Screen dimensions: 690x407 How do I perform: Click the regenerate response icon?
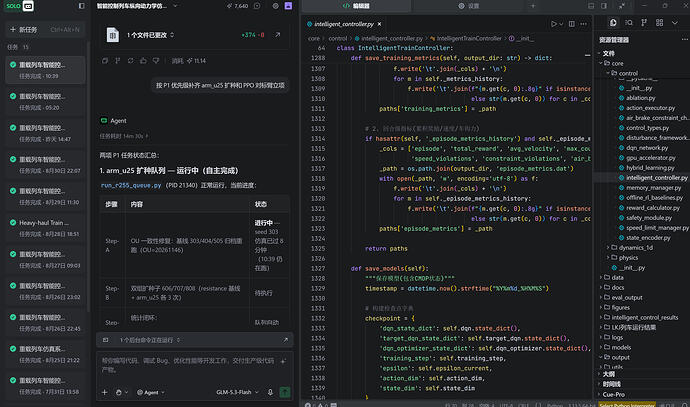coord(131,61)
